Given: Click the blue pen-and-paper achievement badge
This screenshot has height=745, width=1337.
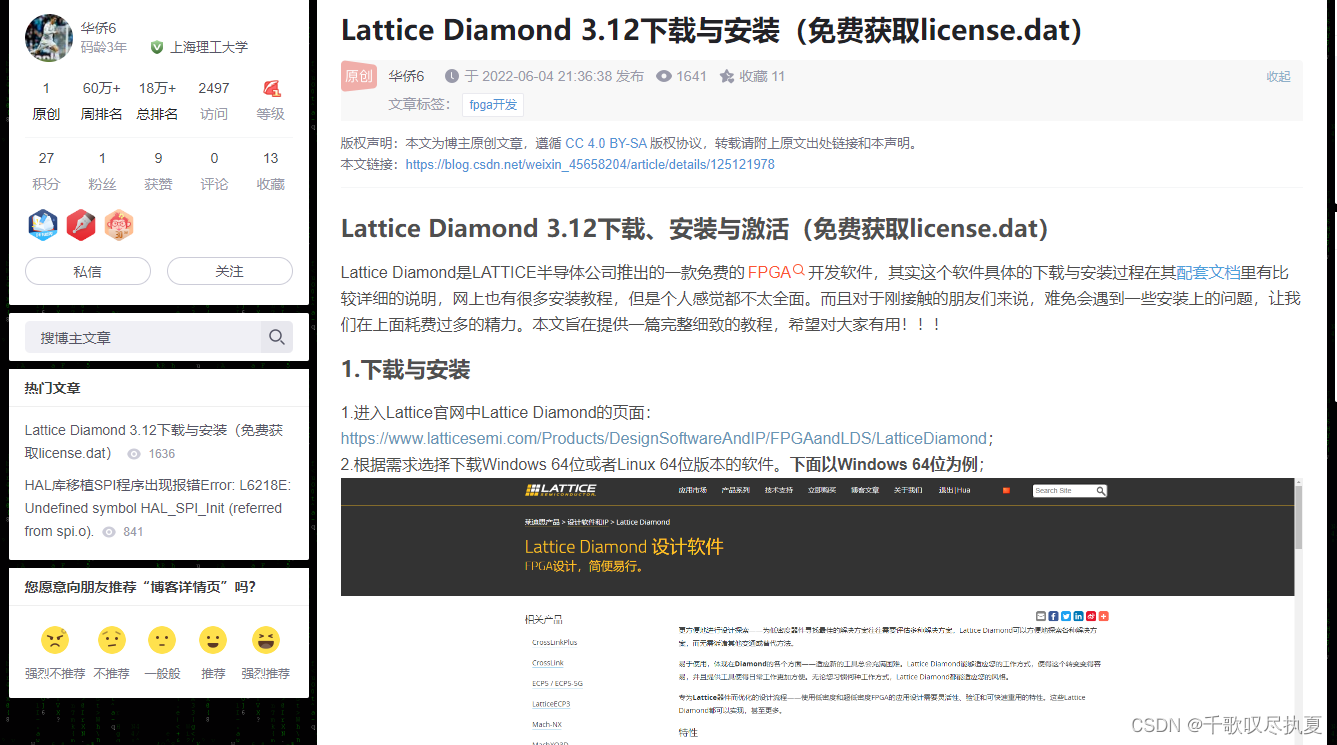Looking at the screenshot, I should pos(42,225).
